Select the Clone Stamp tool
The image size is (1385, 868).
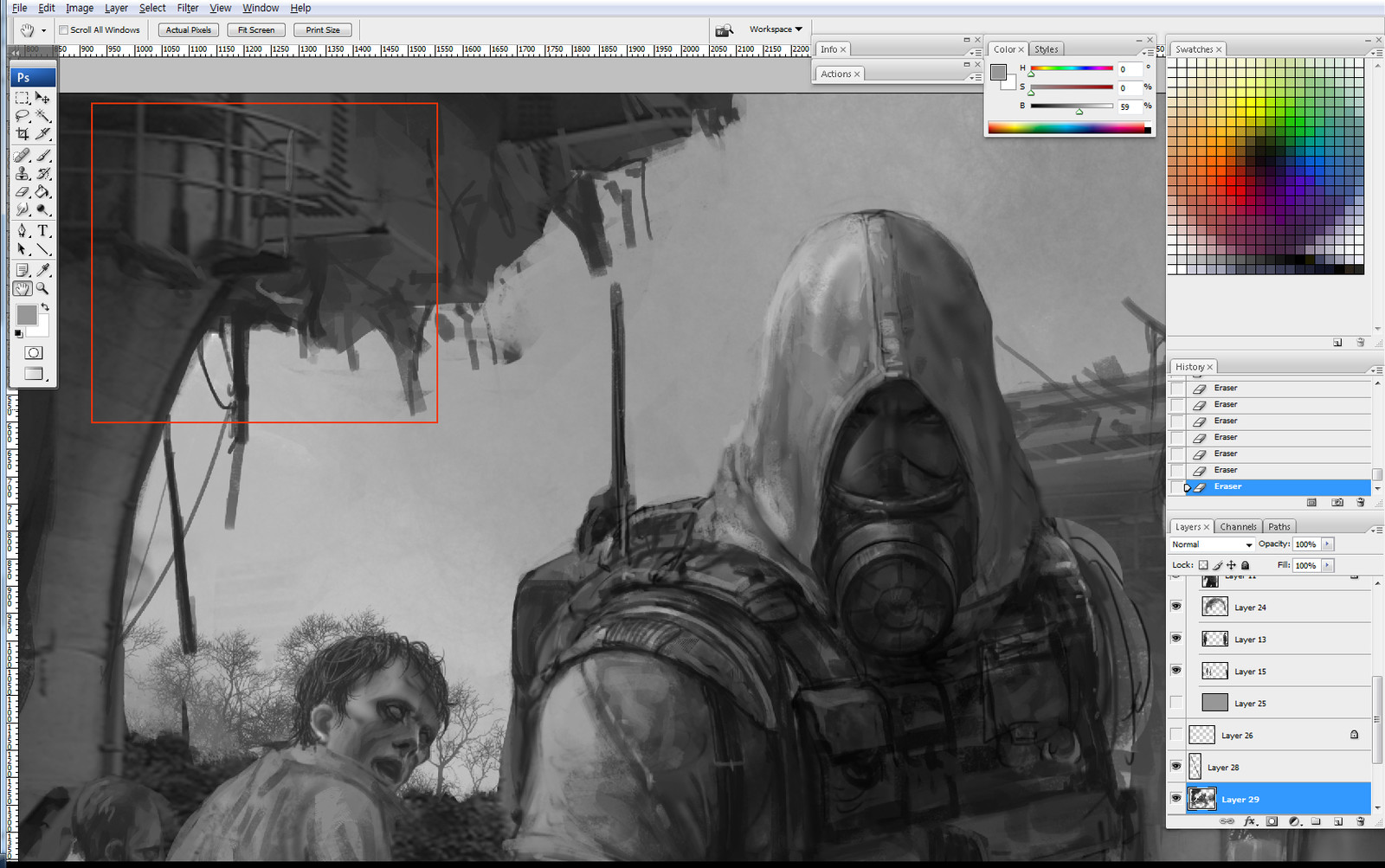pos(23,174)
